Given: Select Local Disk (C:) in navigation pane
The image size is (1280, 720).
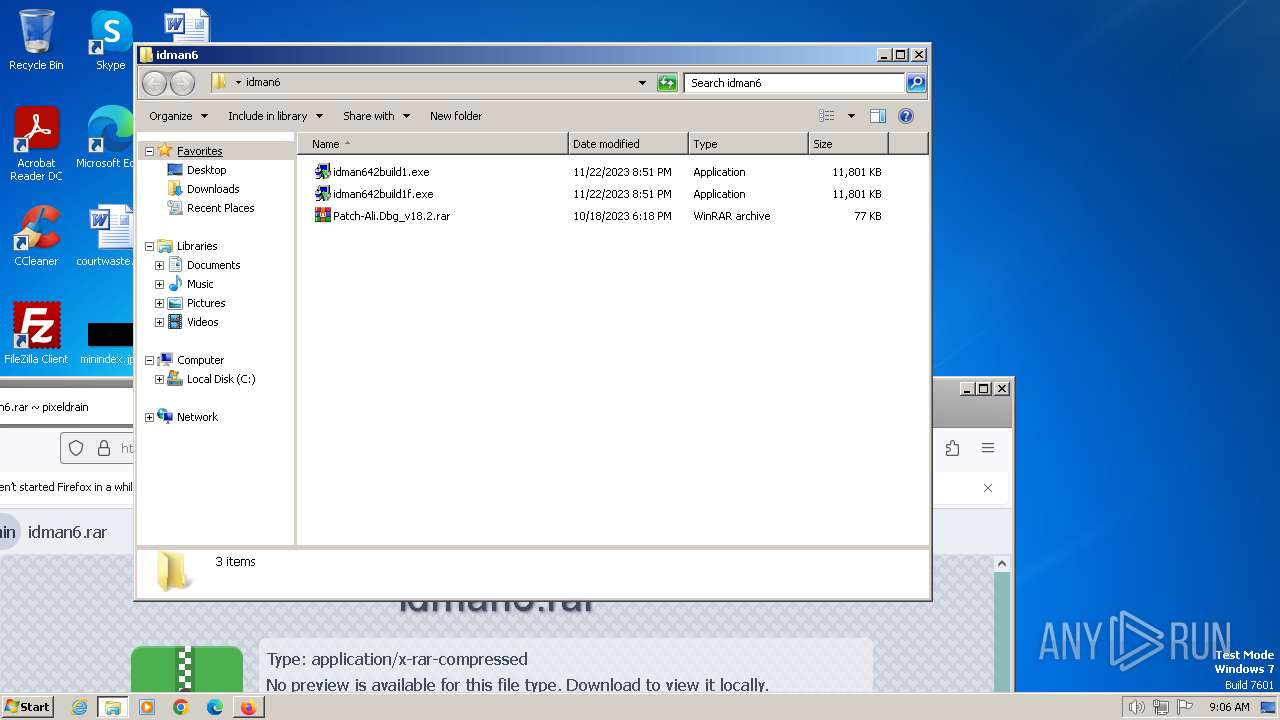Looking at the screenshot, I should [220, 379].
